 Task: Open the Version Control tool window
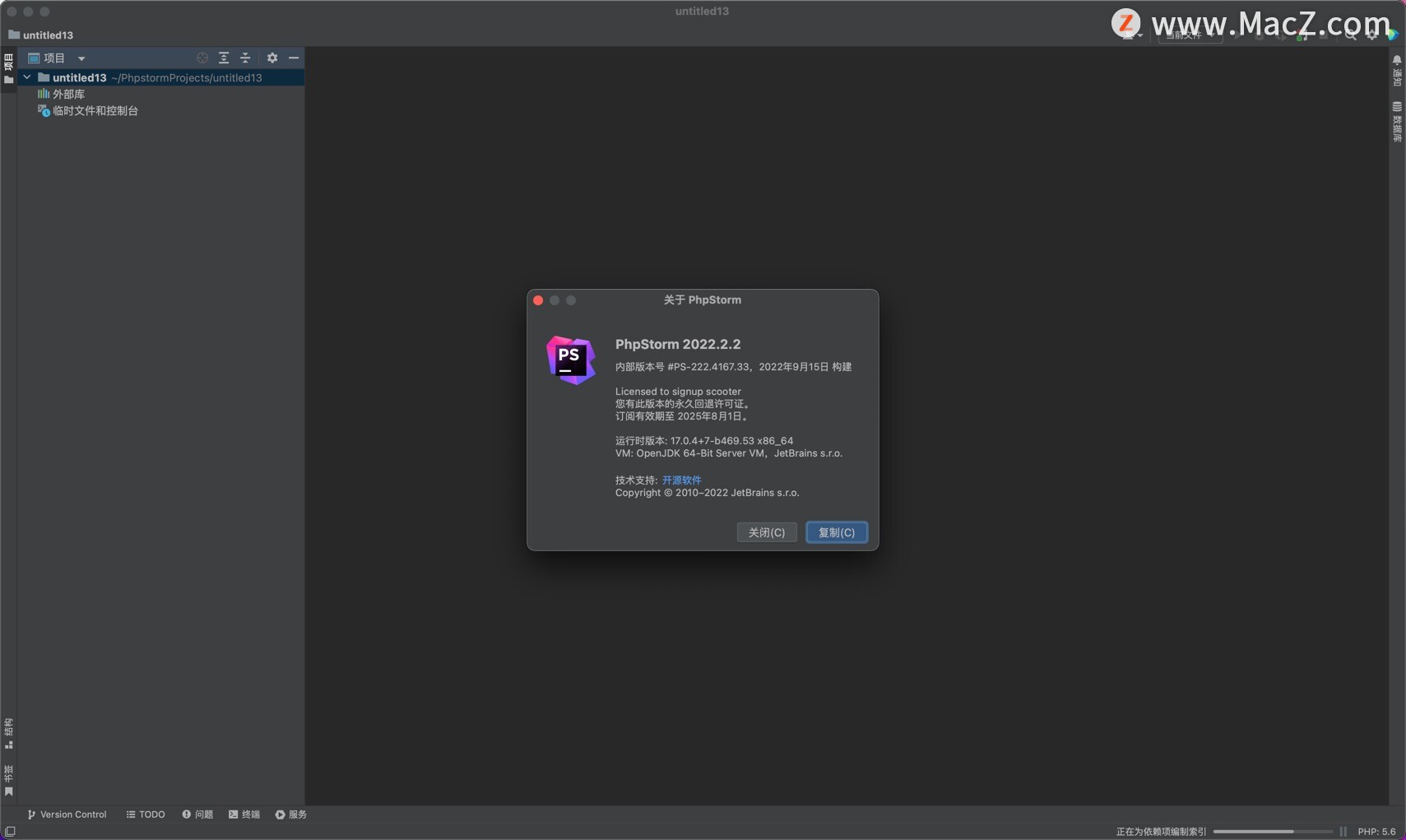[67, 814]
